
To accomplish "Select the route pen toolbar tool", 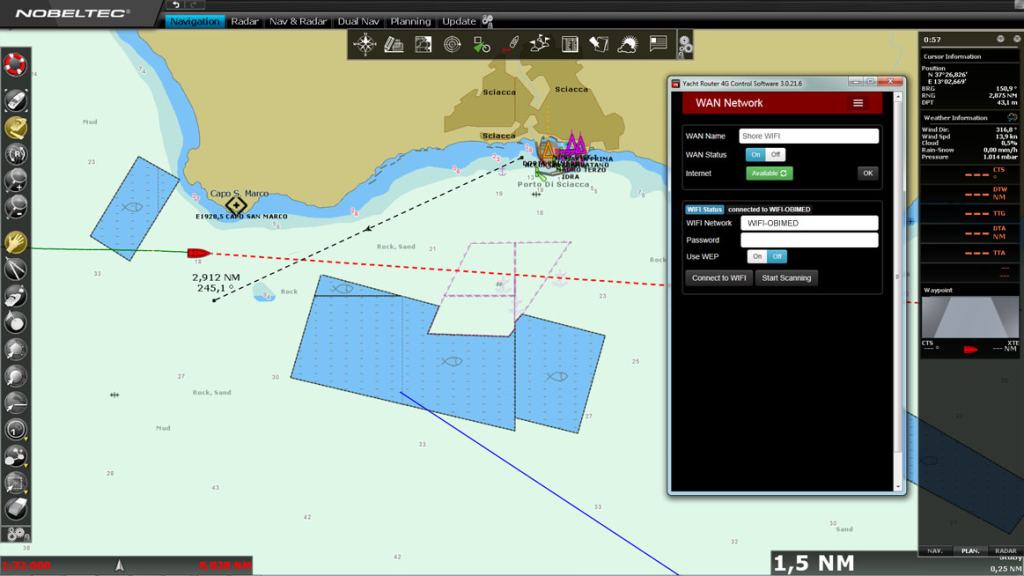I will click(x=512, y=44).
